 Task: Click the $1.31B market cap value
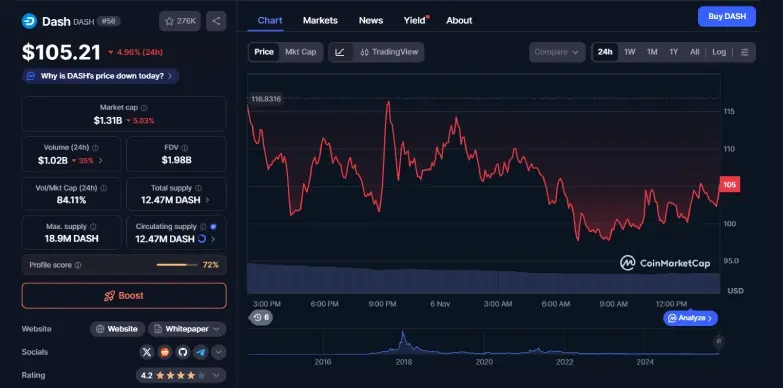[107, 120]
